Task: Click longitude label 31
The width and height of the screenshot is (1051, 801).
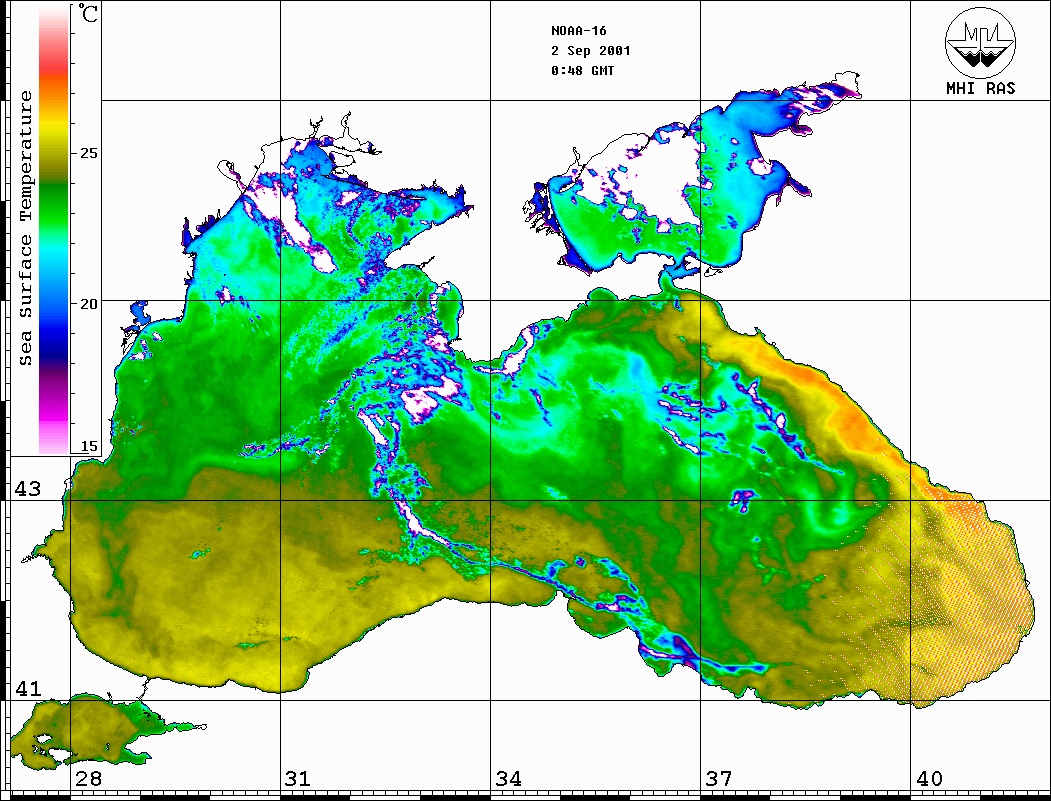Action: 298,779
